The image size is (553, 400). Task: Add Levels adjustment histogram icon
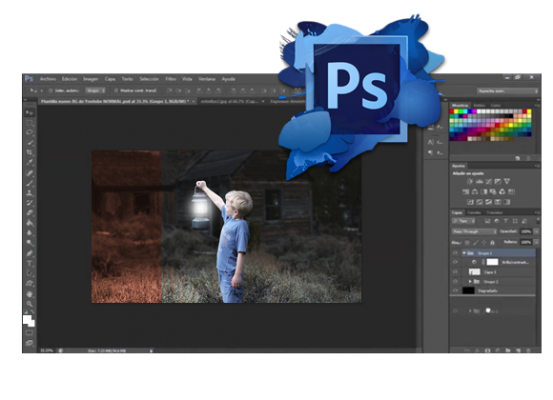pyautogui.click(x=479, y=181)
